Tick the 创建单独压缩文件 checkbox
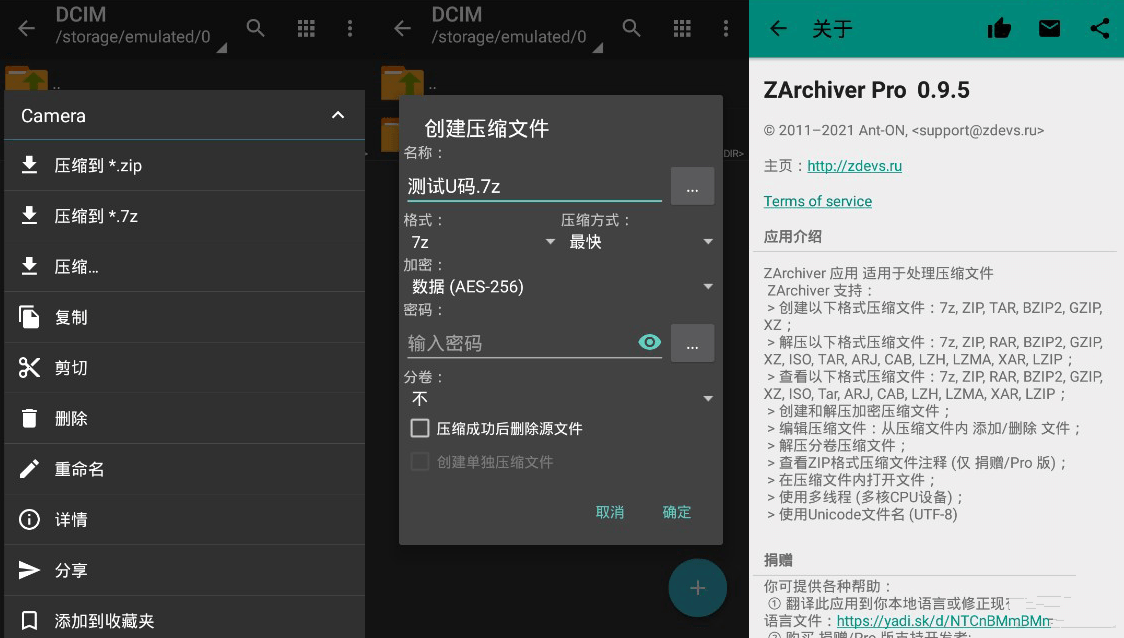 click(x=421, y=462)
